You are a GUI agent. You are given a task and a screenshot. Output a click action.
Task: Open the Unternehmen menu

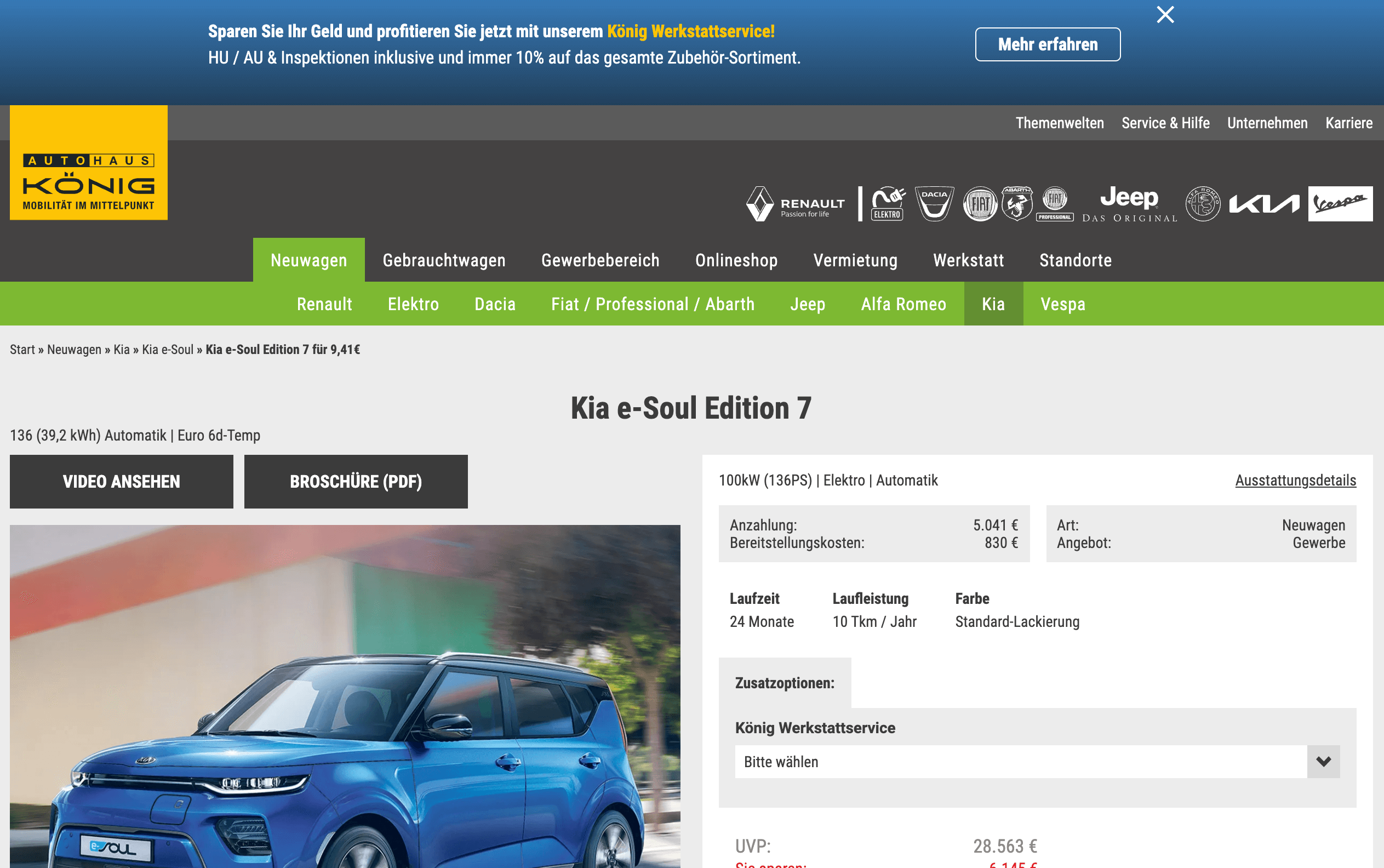click(x=1267, y=123)
